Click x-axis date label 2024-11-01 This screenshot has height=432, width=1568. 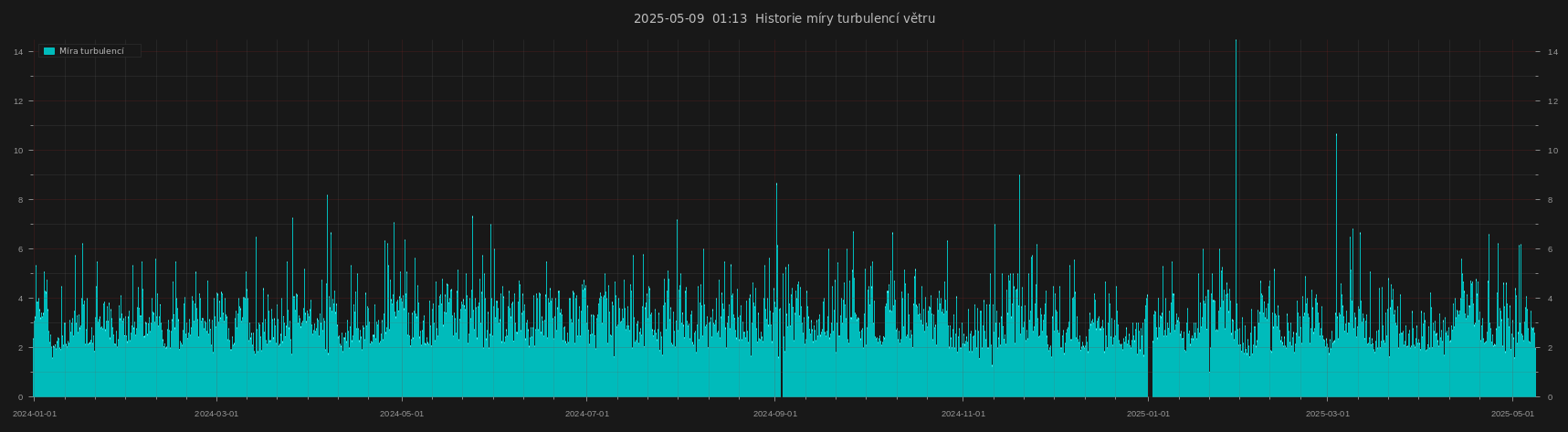pyautogui.click(x=963, y=414)
